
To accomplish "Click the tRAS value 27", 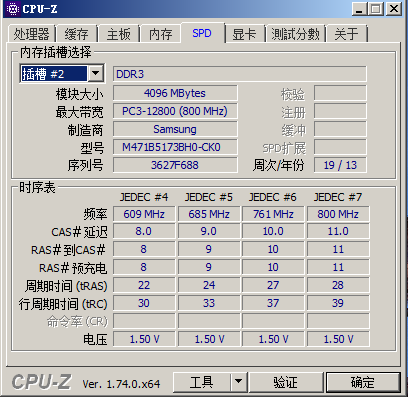I will [273, 285].
